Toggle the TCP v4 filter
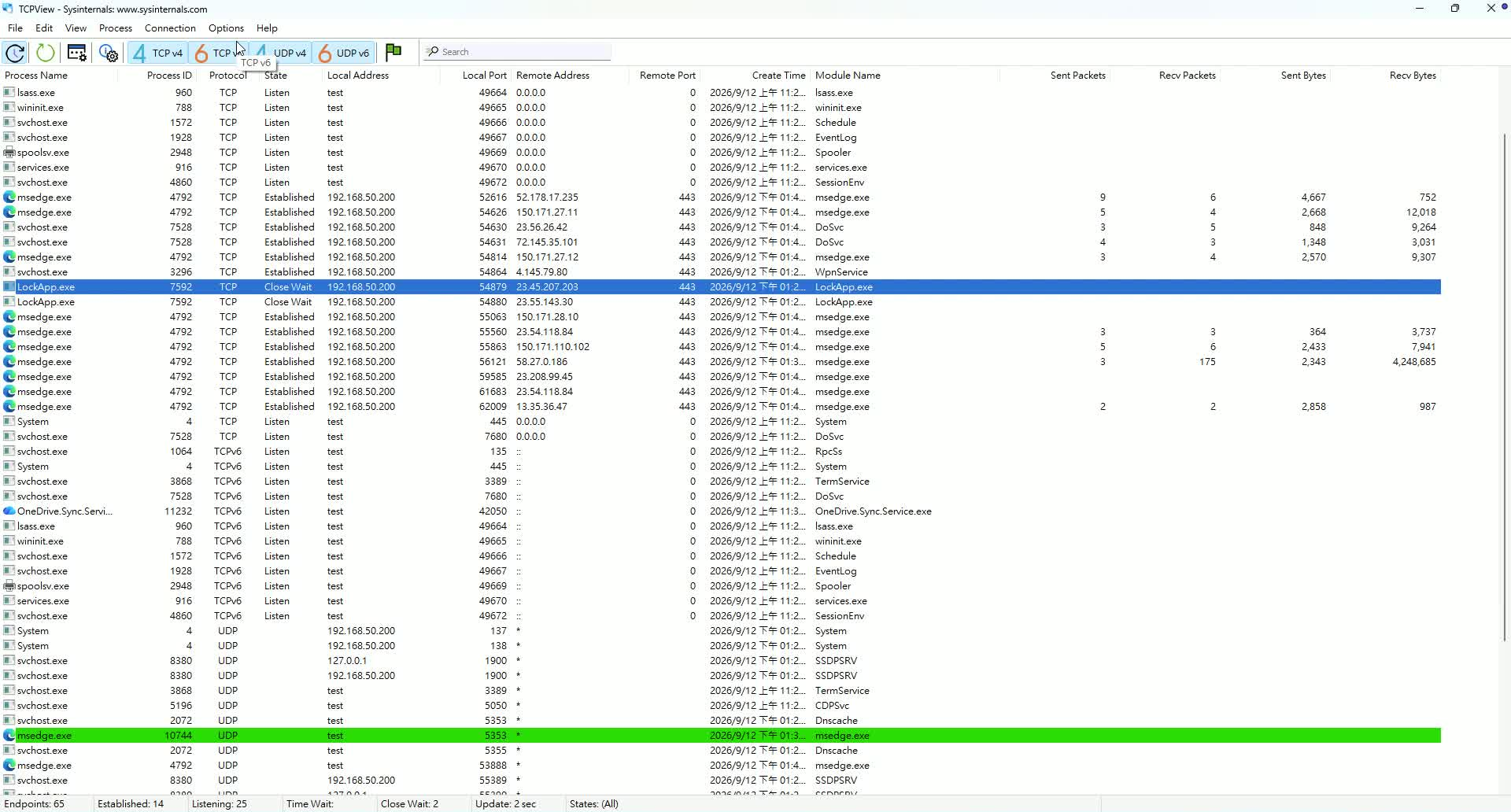This screenshot has height=812, width=1511. point(157,53)
